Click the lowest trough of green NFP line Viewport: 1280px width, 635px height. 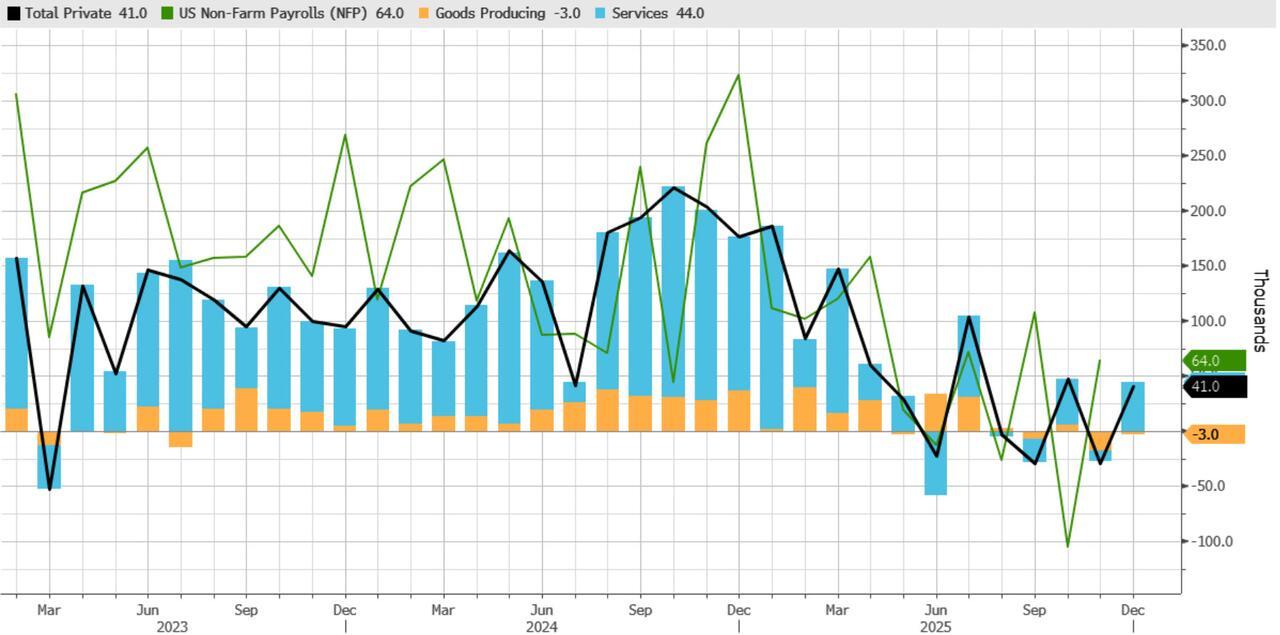point(1067,546)
